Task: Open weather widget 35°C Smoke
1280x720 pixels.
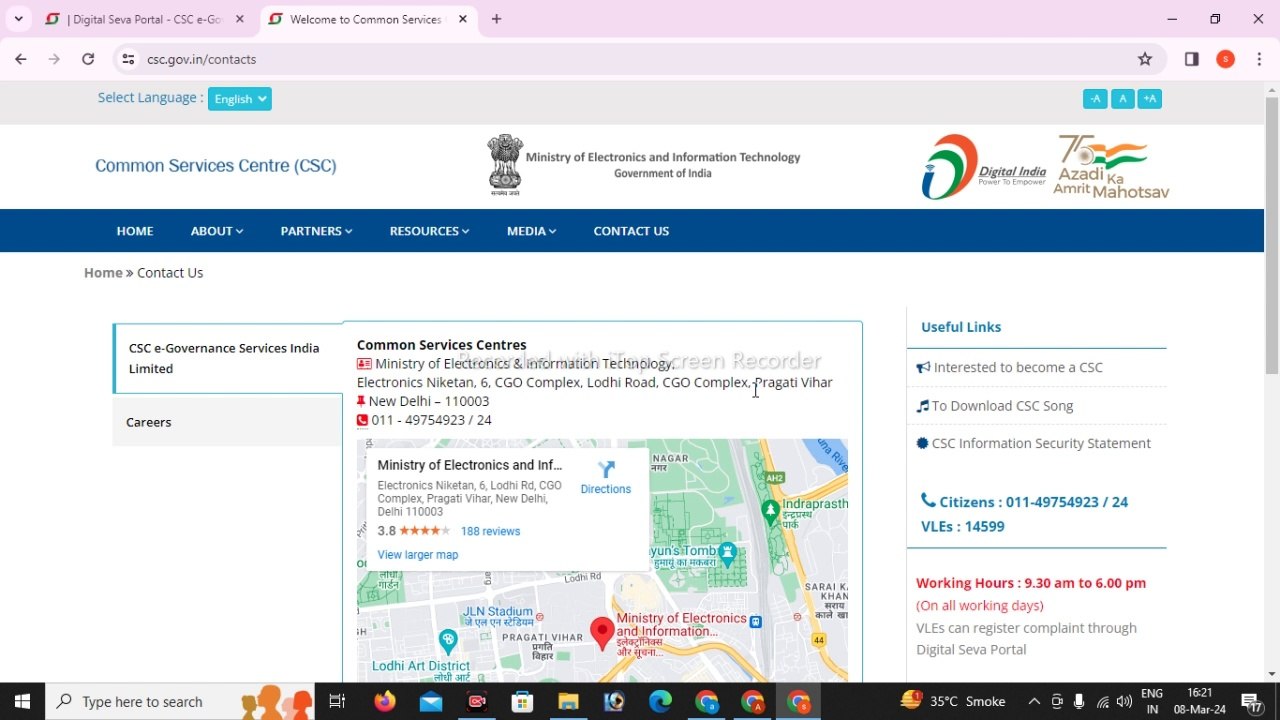Action: (x=953, y=701)
